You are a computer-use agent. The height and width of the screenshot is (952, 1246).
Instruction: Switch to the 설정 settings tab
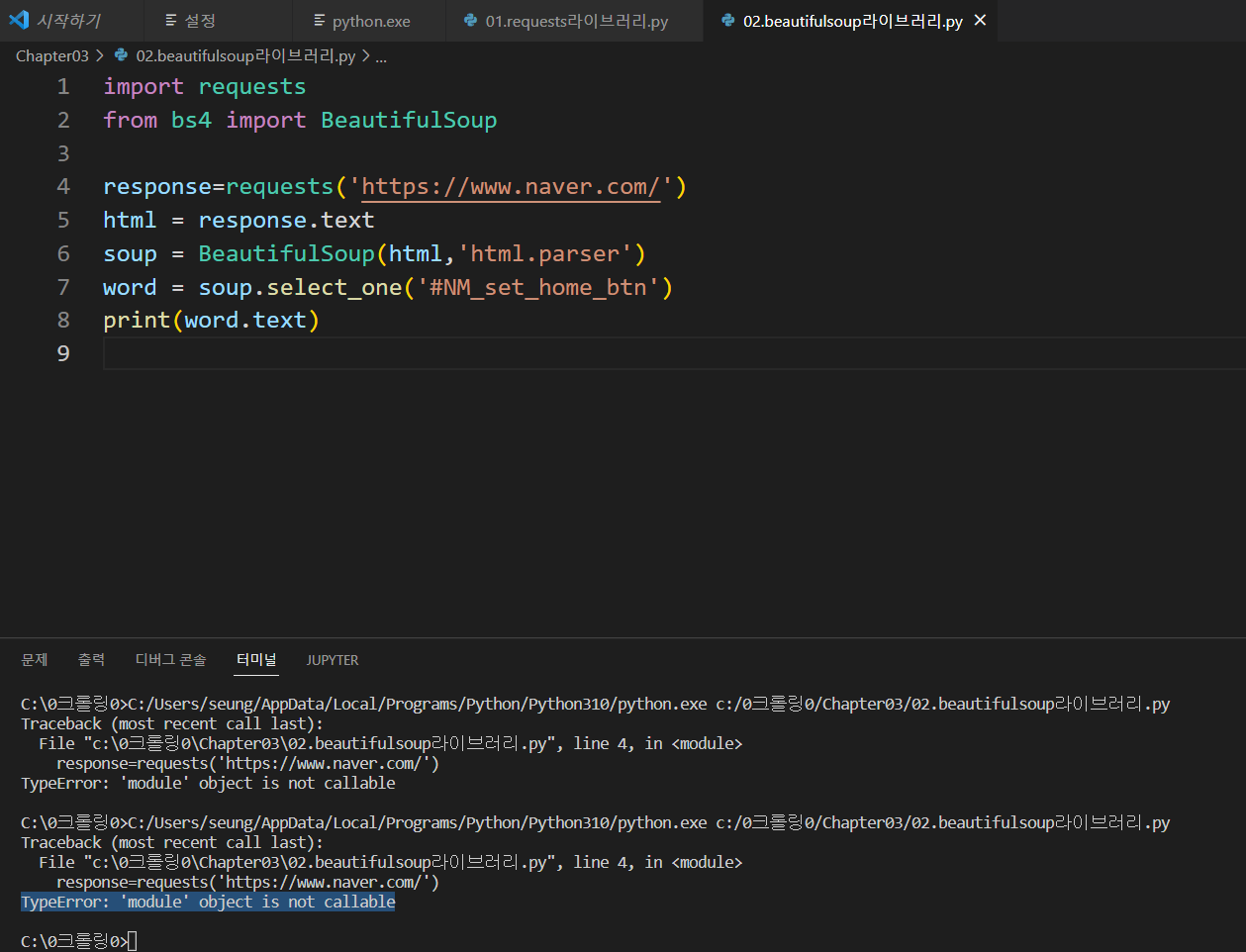point(199,21)
